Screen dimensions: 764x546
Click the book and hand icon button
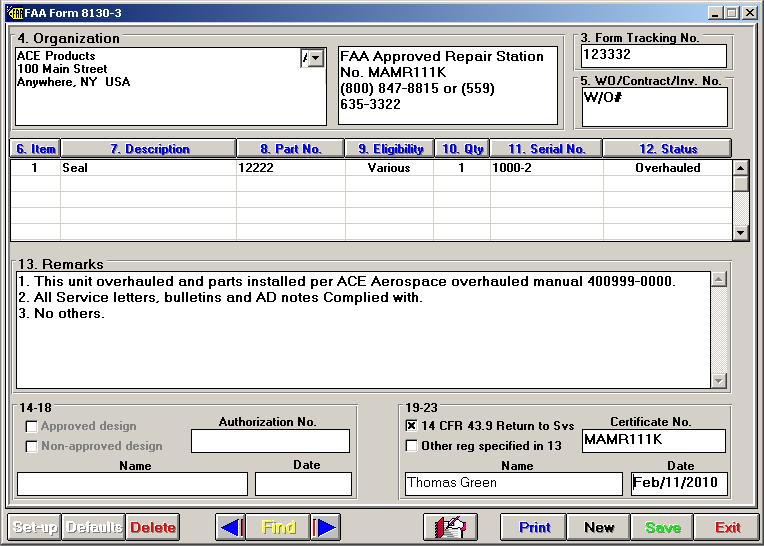pyautogui.click(x=450, y=527)
